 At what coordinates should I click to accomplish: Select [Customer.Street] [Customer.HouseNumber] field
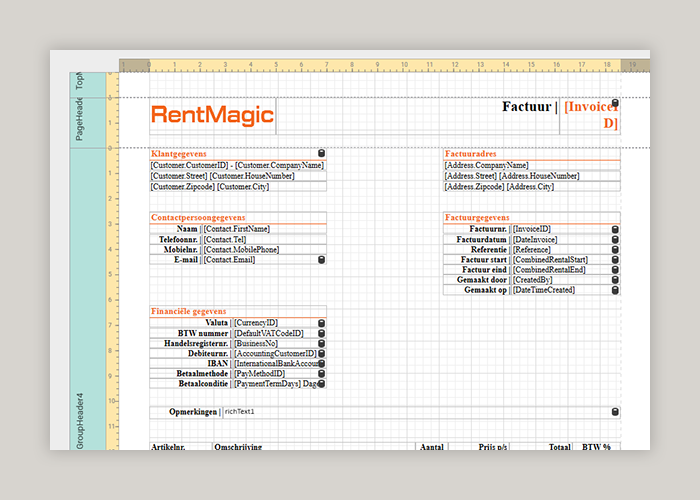pos(238,176)
